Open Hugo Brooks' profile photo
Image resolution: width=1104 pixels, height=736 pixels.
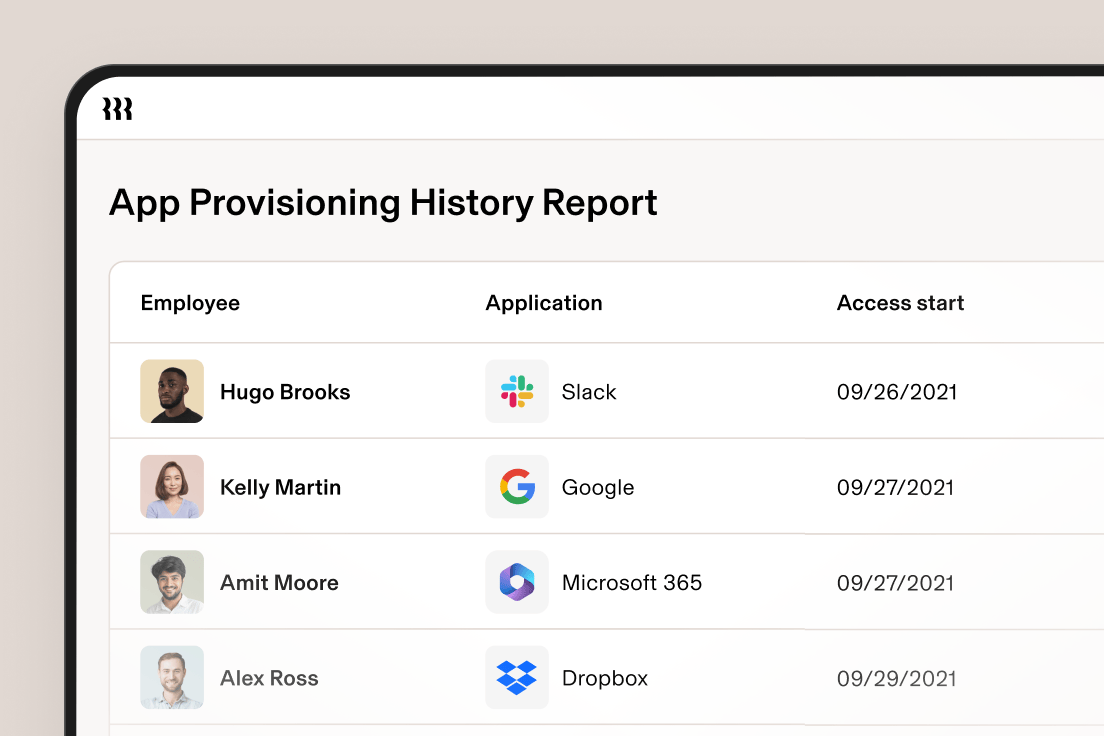pyautogui.click(x=172, y=391)
